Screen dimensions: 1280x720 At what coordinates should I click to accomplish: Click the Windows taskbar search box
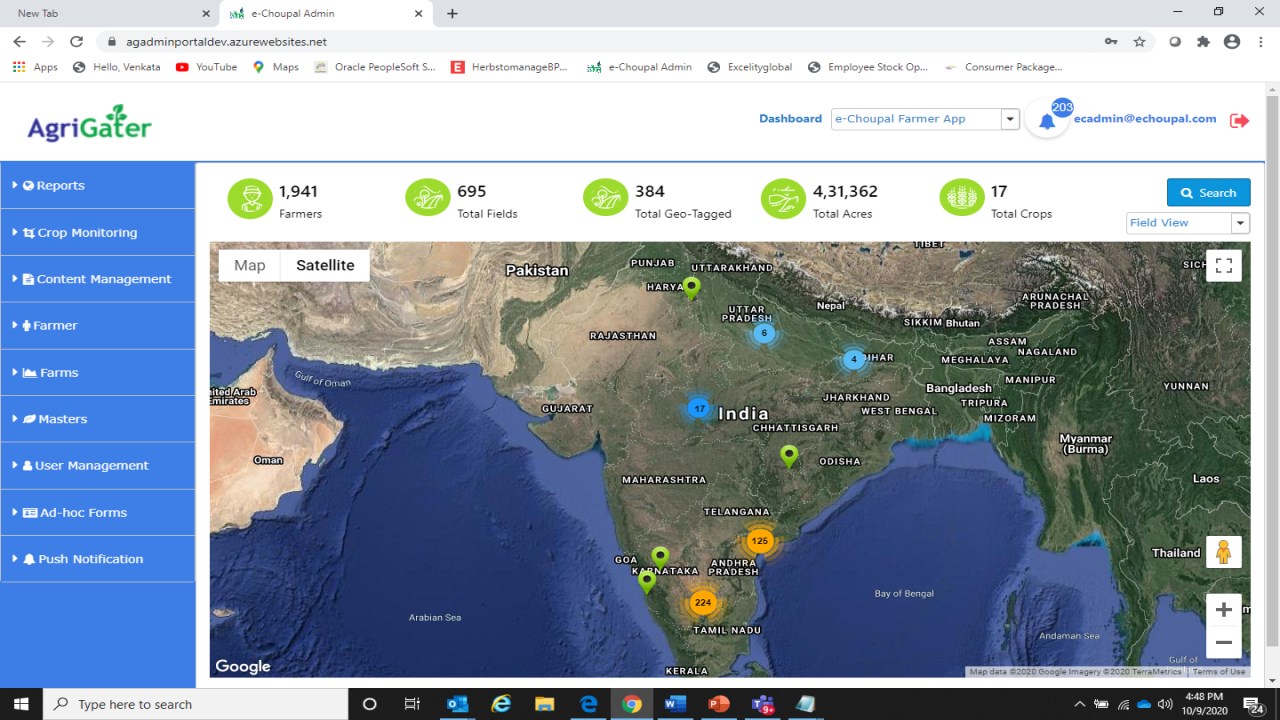point(195,704)
